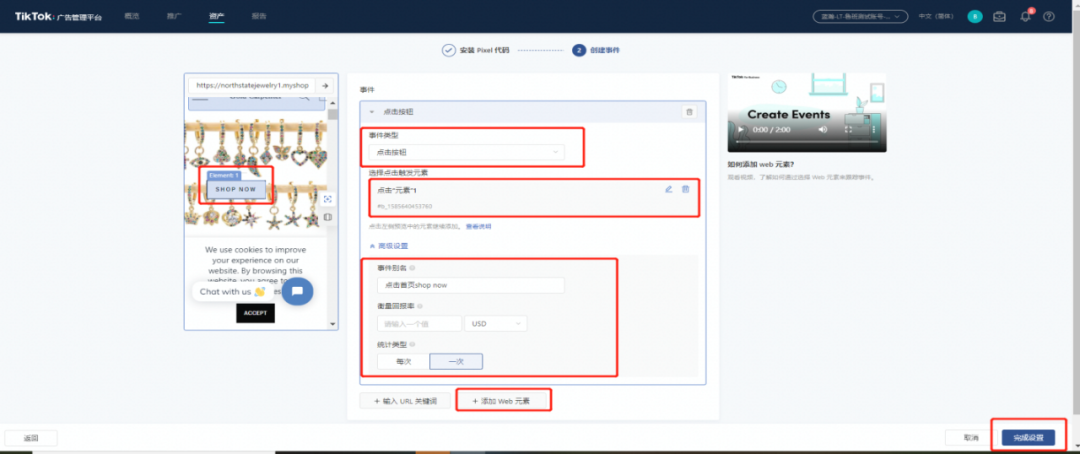Click the teal user avatar

click(975, 17)
